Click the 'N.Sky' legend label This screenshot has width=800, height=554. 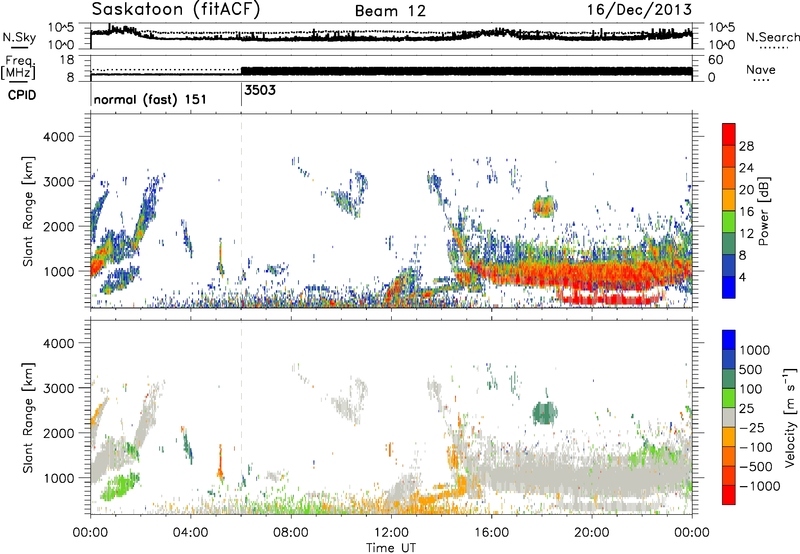coord(19,37)
